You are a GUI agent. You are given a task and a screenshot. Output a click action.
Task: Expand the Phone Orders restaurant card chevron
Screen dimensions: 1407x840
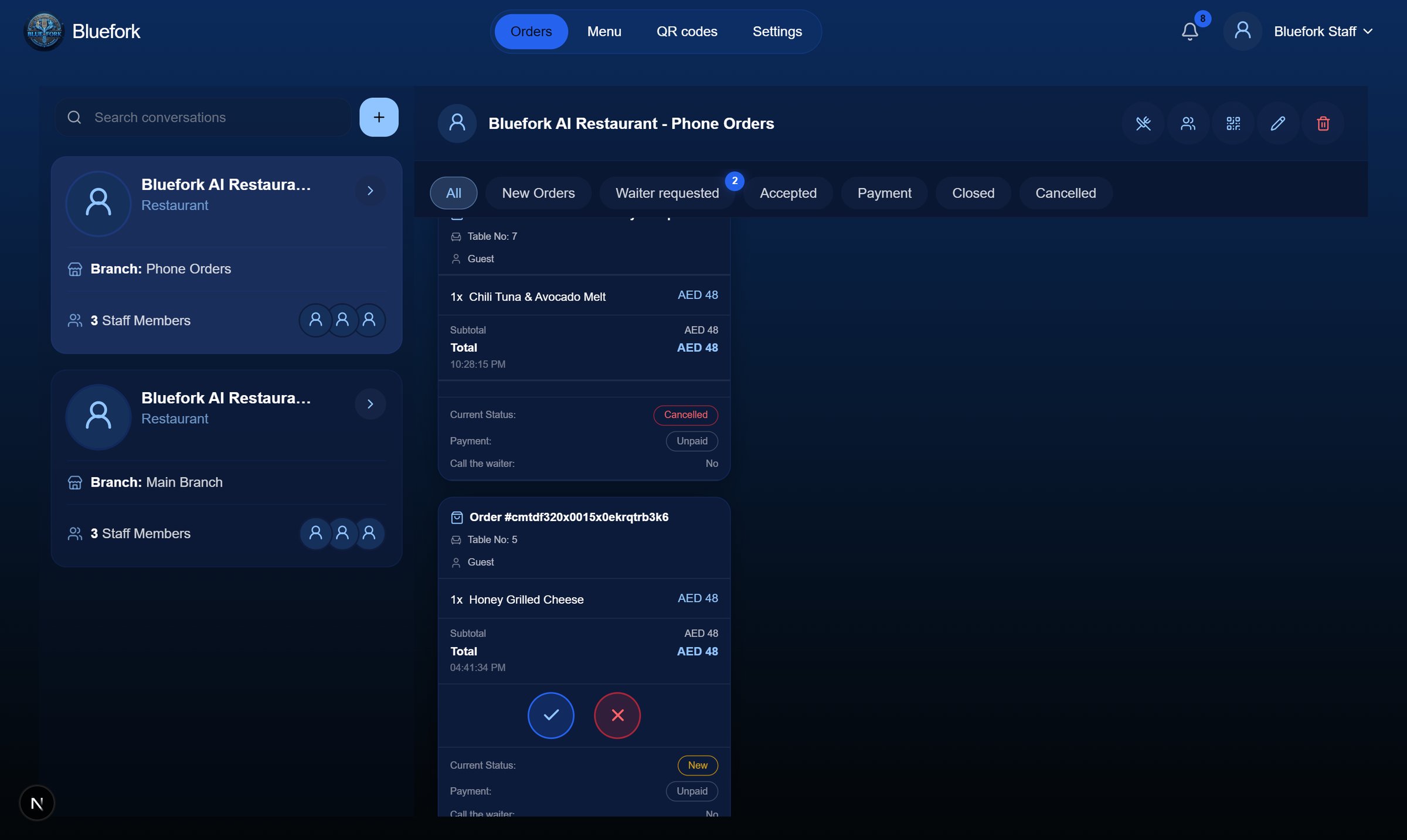pyautogui.click(x=370, y=191)
